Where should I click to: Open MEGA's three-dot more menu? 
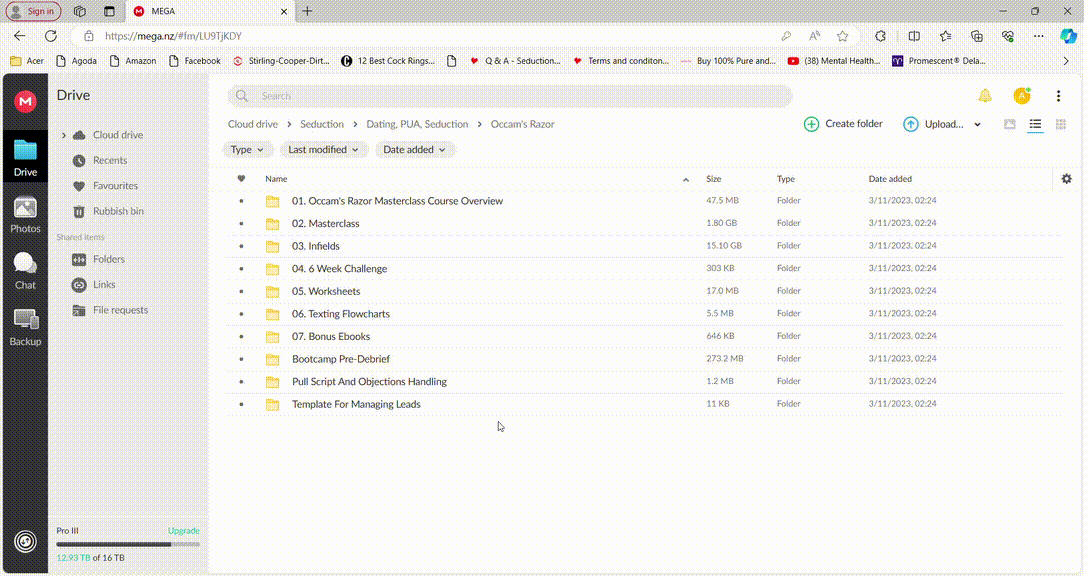1058,96
